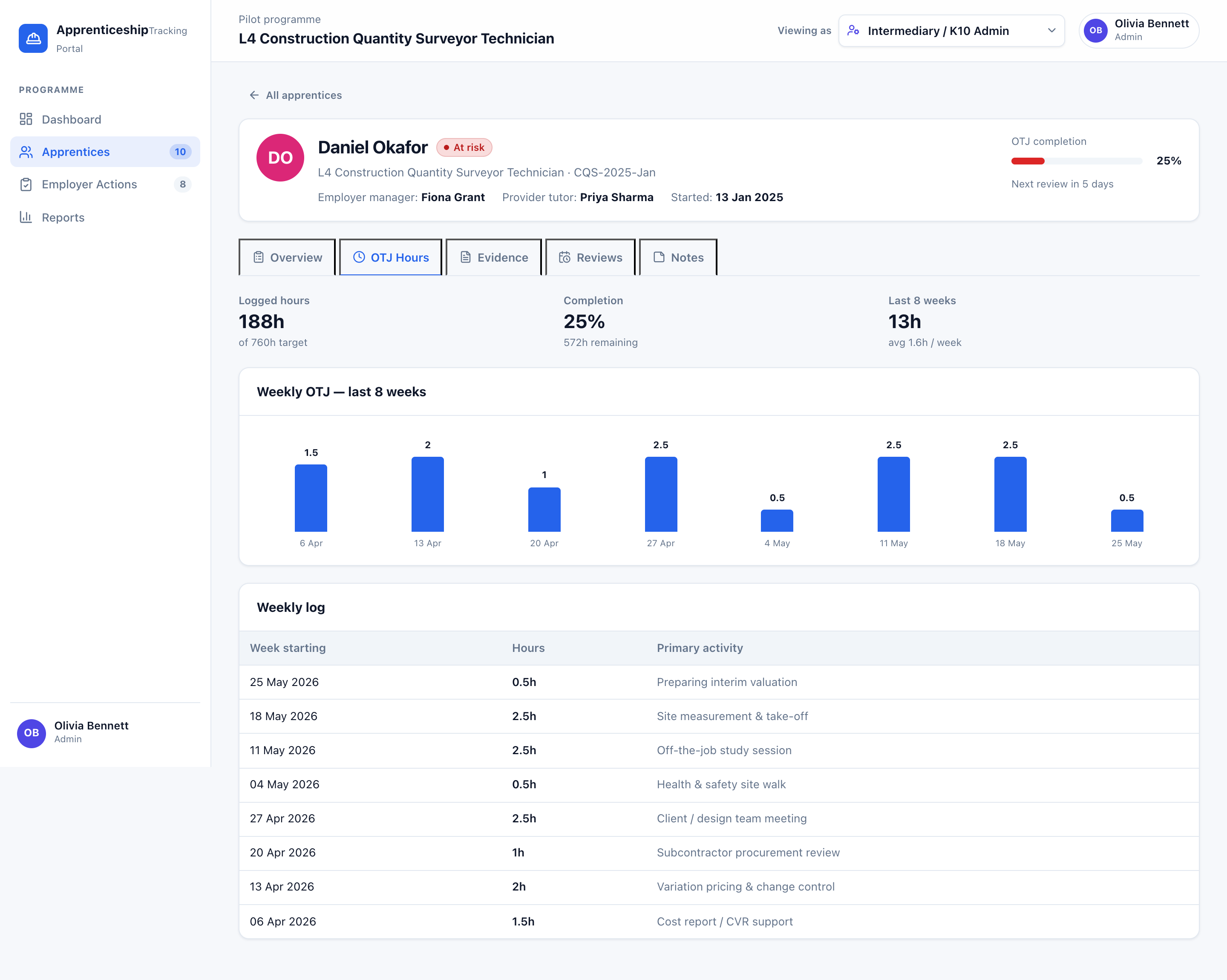Open Olivia Bennett account menu in header
The width and height of the screenshot is (1227, 980).
1139,31
